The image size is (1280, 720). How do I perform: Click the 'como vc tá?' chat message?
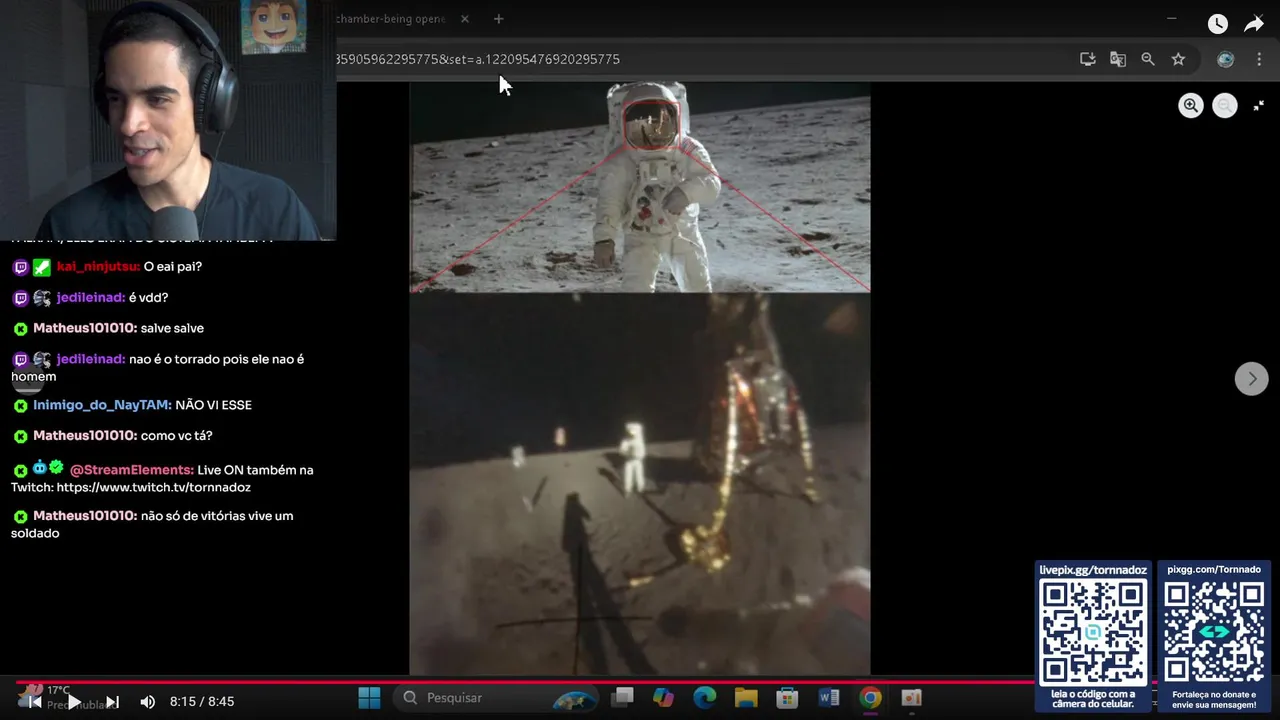click(x=176, y=436)
